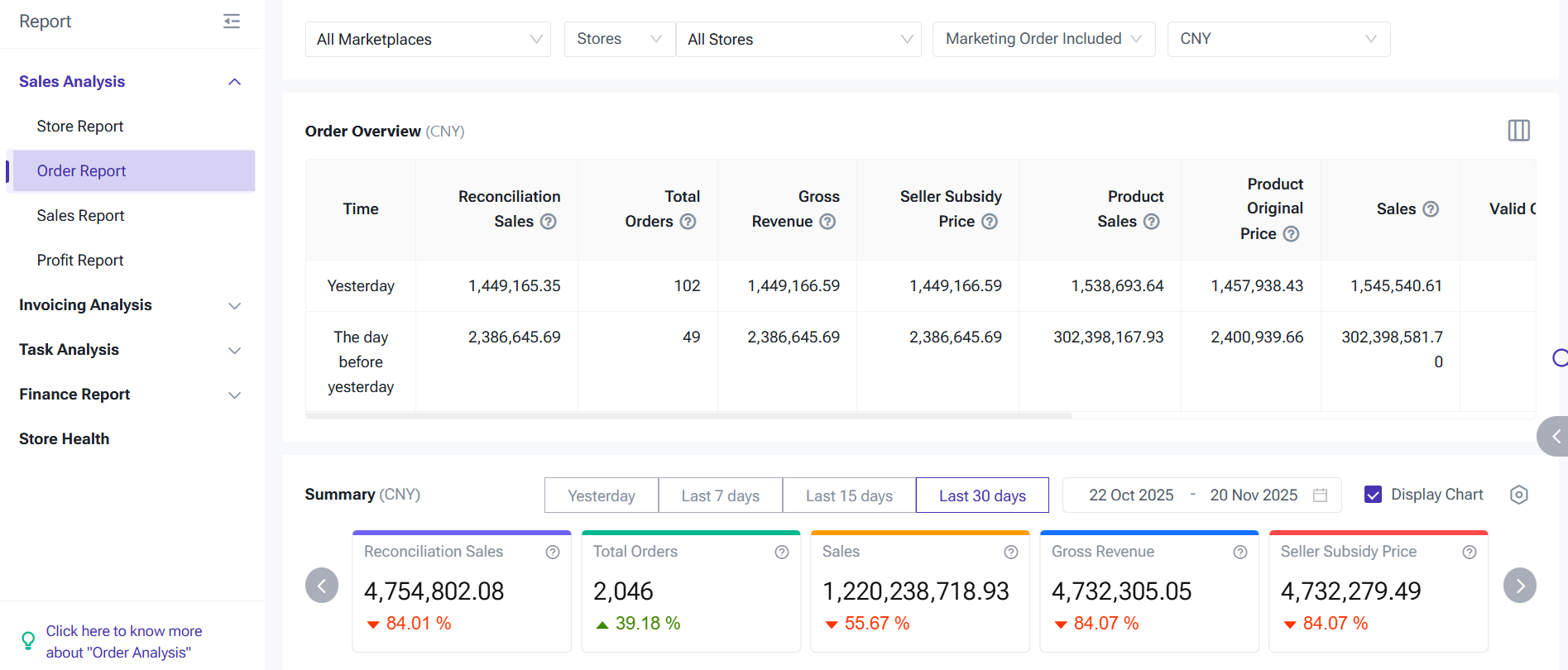Open Profit Report in sidebar
Image resolution: width=1568 pixels, height=670 pixels.
click(x=80, y=261)
